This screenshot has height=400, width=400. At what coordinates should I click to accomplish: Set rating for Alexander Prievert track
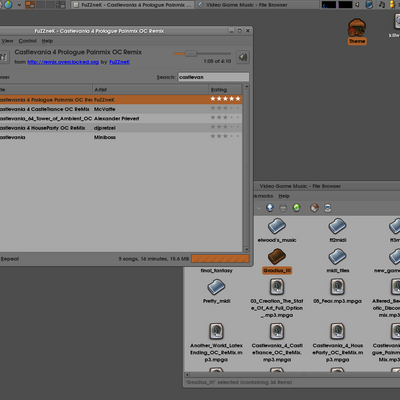click(225, 117)
